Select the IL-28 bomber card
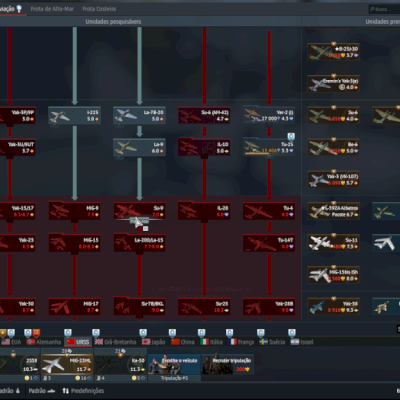 pyautogui.click(x=204, y=211)
